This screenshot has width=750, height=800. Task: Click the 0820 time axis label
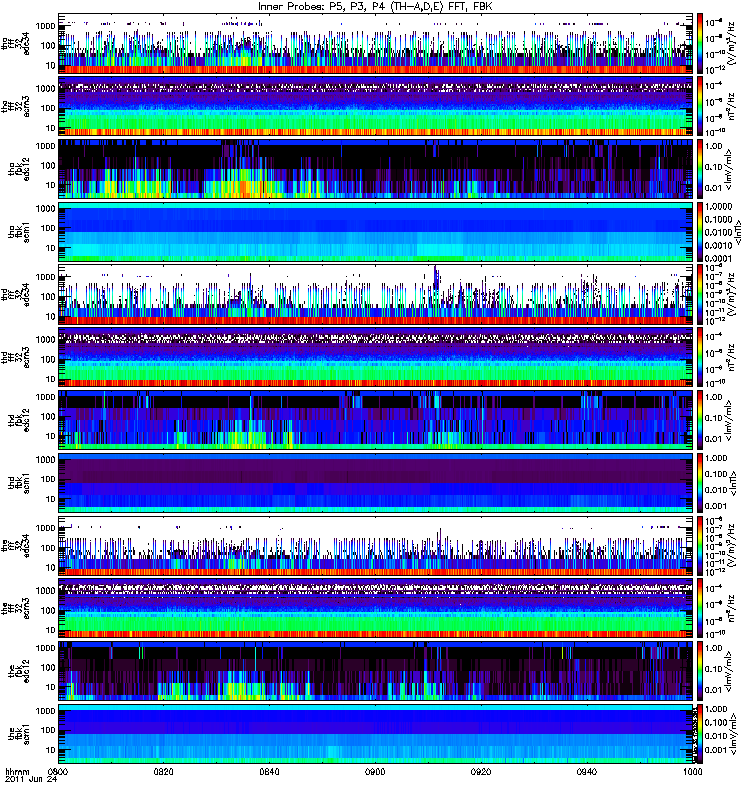(x=163, y=771)
